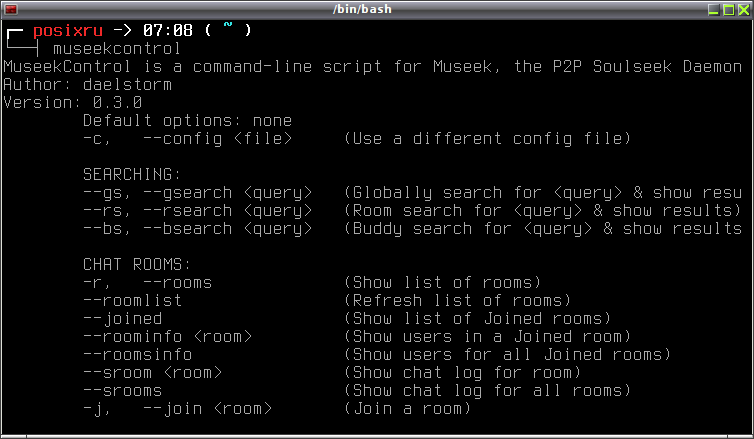This screenshot has height=439, width=754.
Task: Click the '--srooms' option text
Action: click(123, 390)
